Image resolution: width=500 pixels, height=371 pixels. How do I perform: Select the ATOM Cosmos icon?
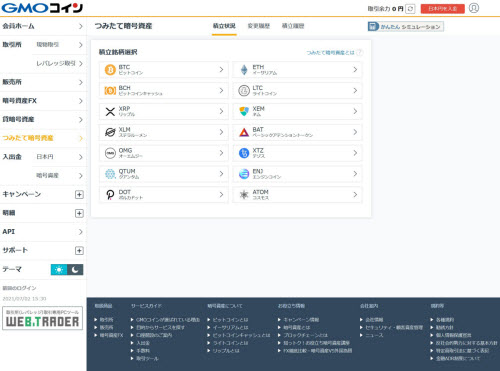coord(244,195)
